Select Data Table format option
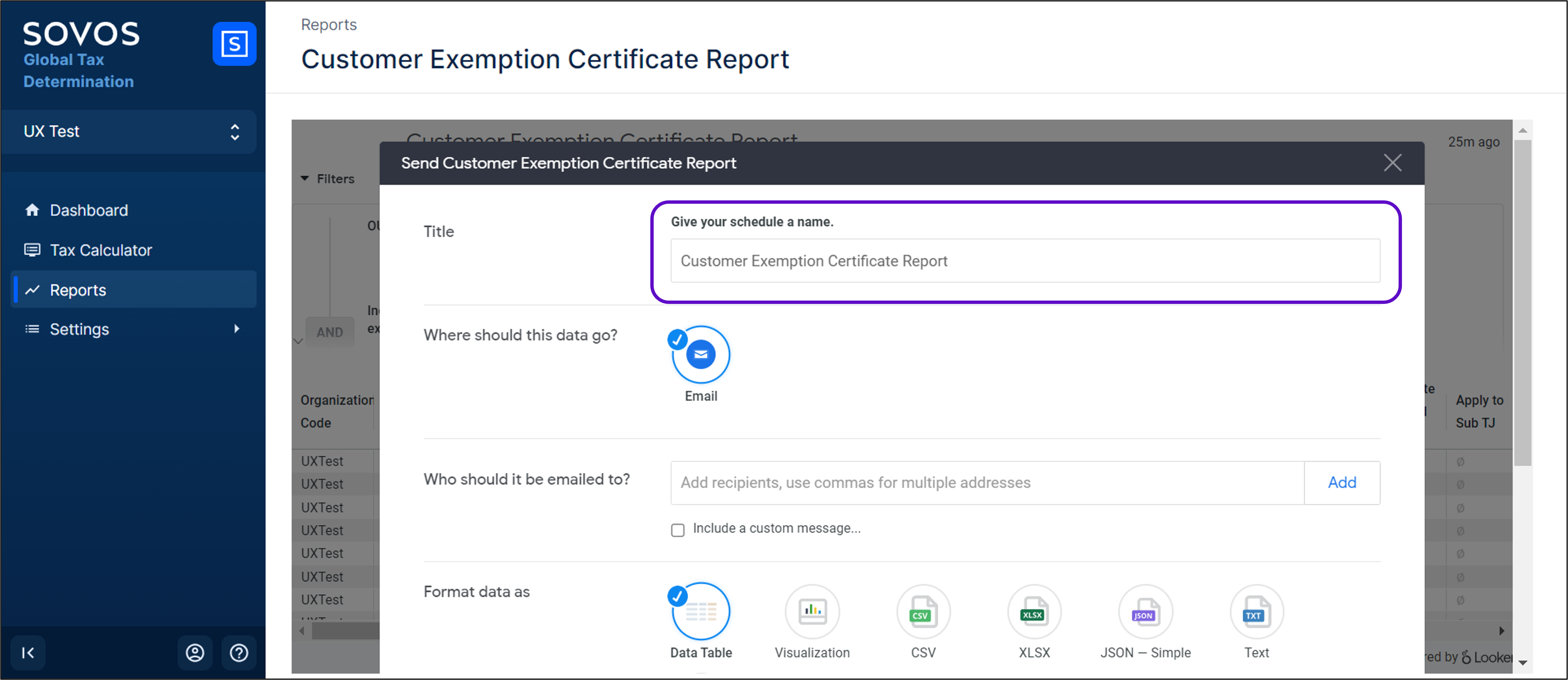This screenshot has height=680, width=1568. (x=701, y=612)
